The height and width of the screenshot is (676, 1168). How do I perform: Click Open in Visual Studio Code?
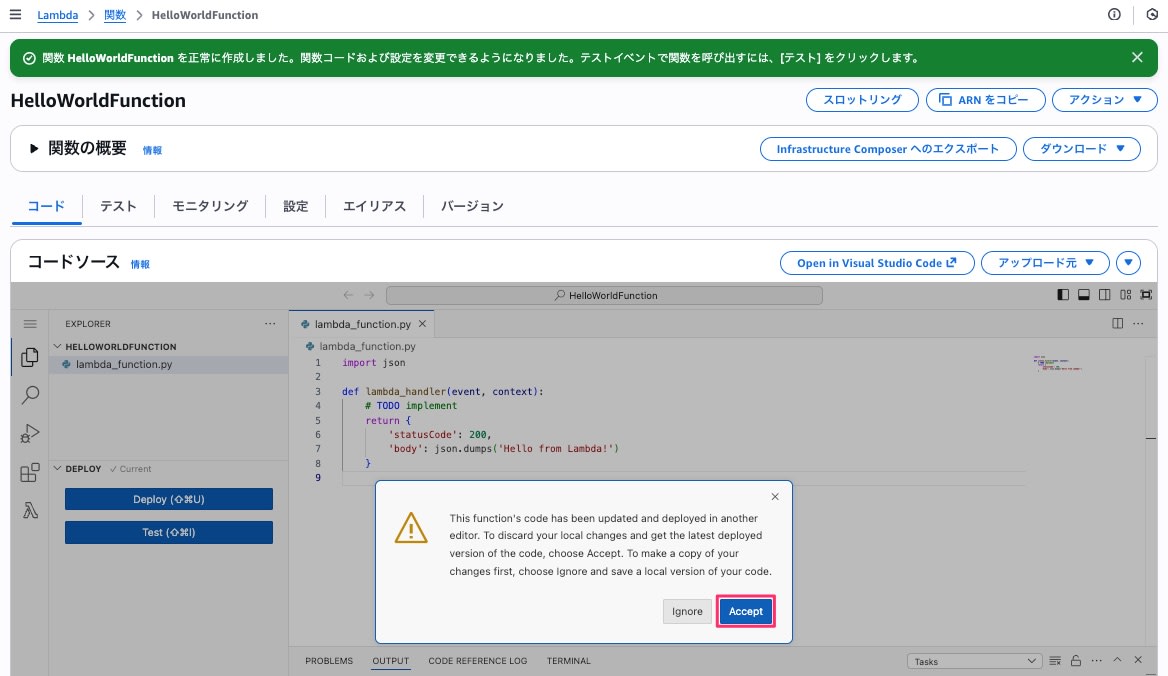[877, 263]
